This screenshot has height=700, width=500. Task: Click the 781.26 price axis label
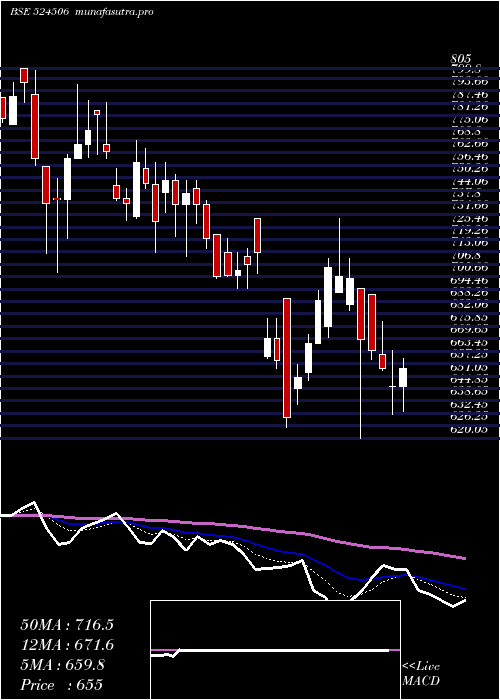(468, 107)
